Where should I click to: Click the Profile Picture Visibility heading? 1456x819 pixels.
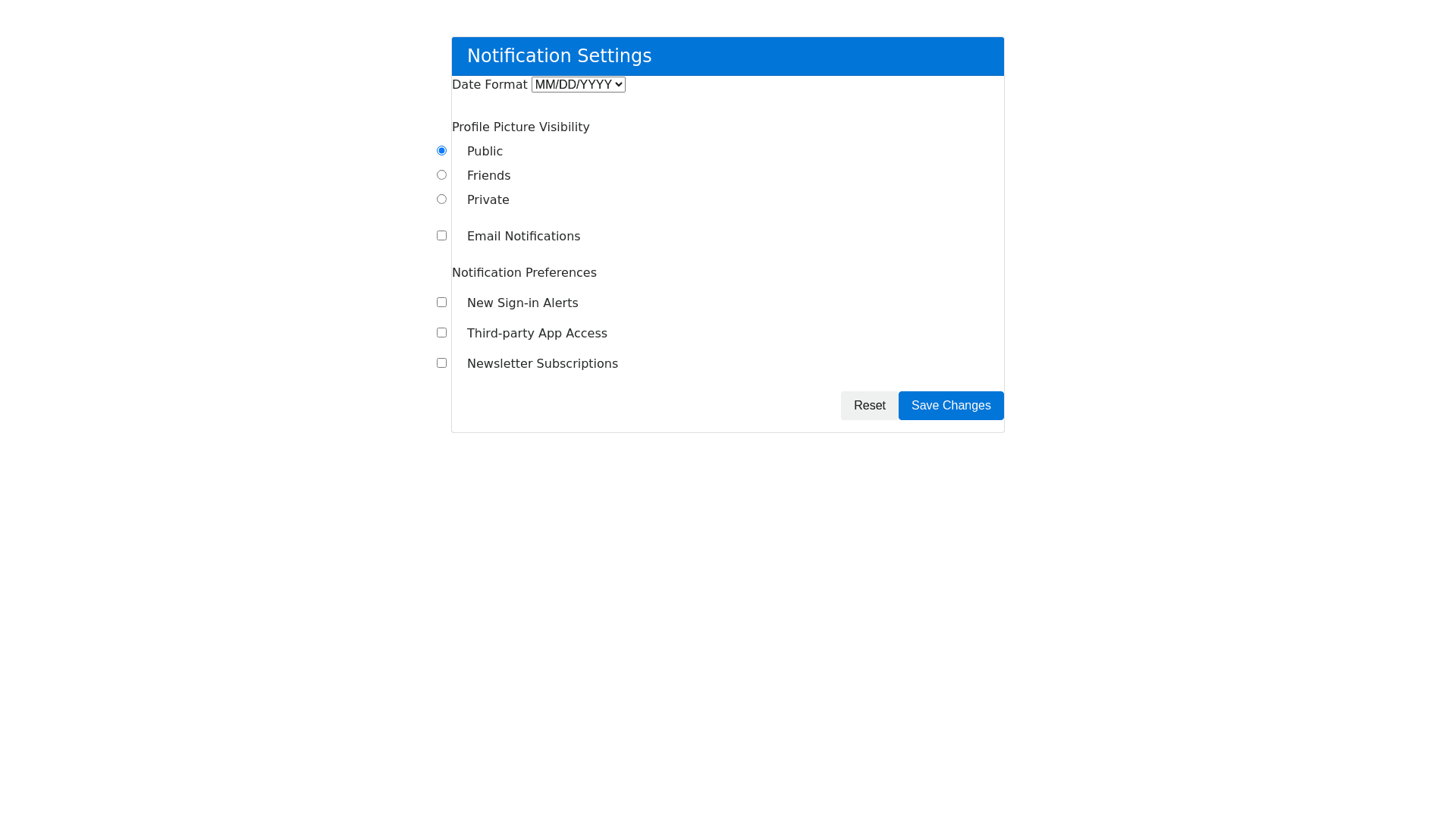click(520, 127)
